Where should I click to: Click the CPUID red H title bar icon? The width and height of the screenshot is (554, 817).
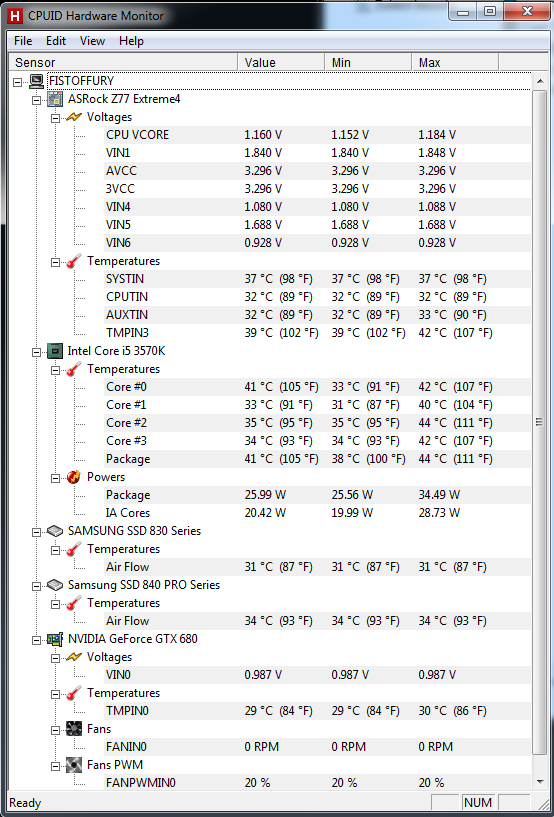click(16, 15)
